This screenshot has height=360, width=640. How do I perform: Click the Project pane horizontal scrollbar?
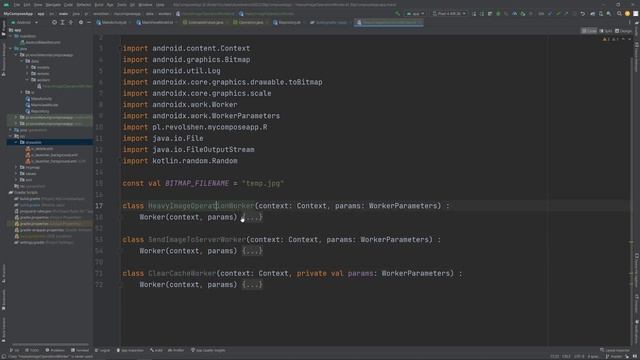click(x=50, y=344)
